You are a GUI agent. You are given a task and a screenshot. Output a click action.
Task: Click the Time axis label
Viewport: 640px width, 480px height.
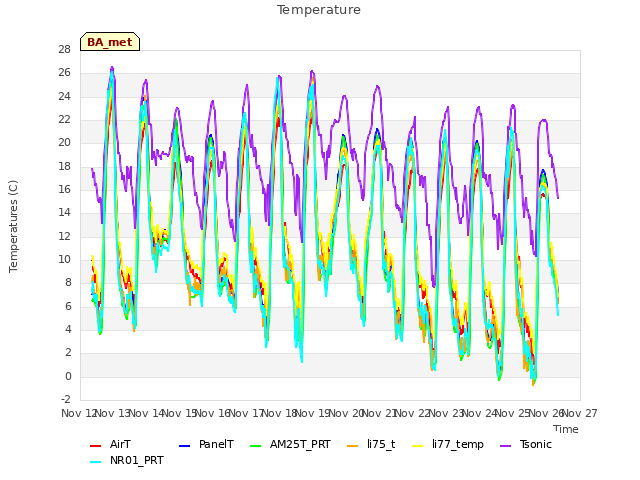(566, 429)
